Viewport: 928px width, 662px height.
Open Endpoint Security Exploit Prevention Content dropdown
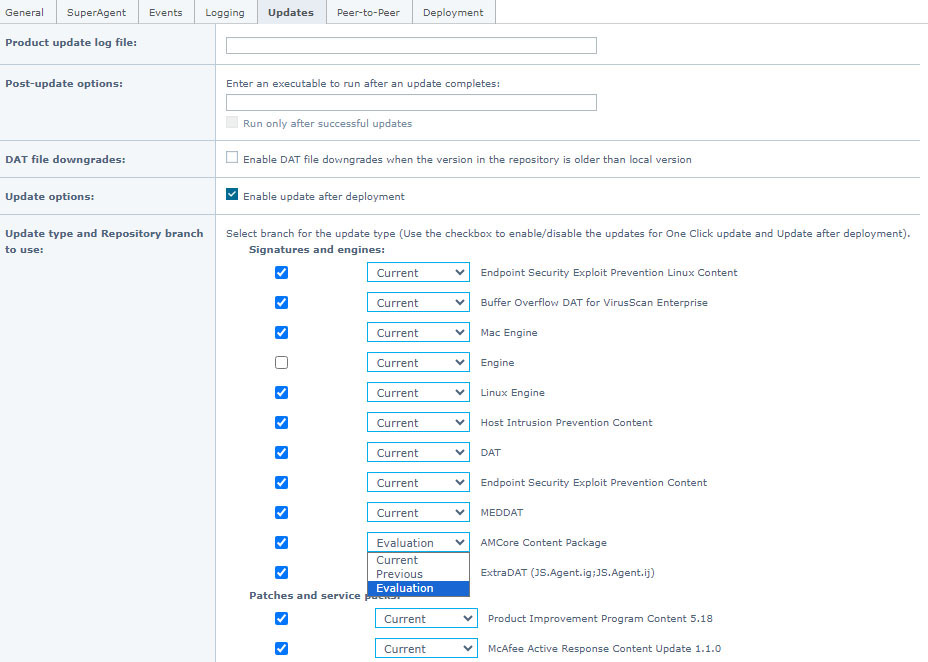click(418, 483)
